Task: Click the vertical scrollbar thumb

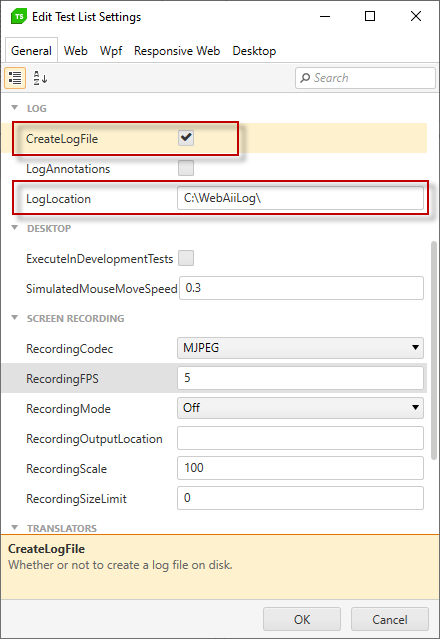Action: 434,350
